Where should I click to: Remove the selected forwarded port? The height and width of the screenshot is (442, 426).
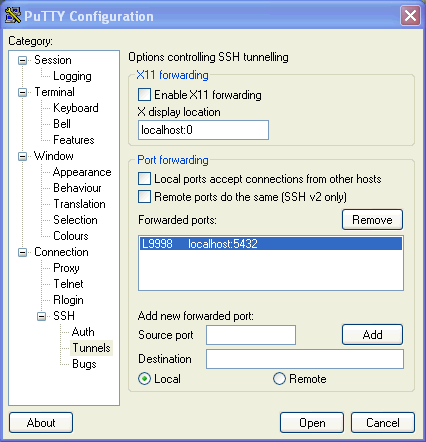pos(372,220)
